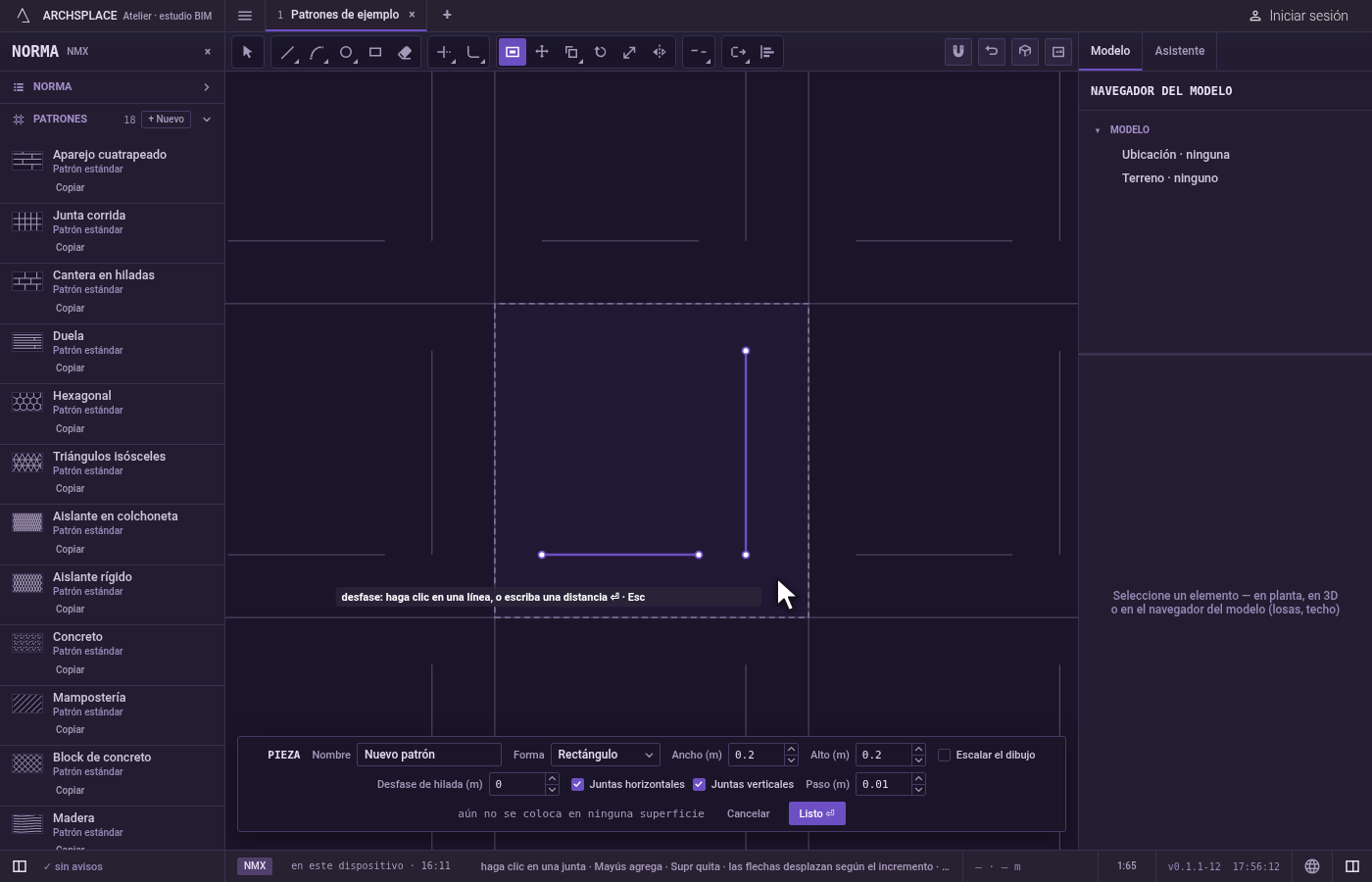Select the trim/extend tool
This screenshot has height=882, width=1372.
pyautogui.click(x=444, y=52)
